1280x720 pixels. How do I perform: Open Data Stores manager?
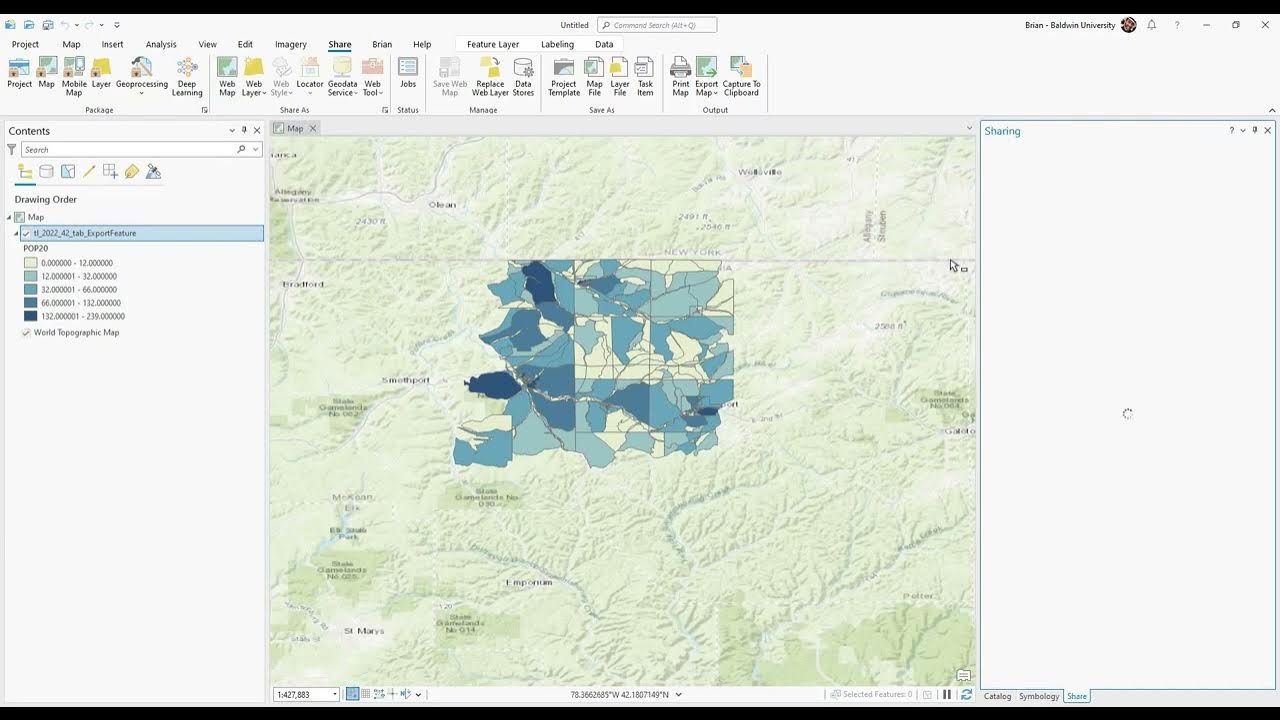(523, 77)
